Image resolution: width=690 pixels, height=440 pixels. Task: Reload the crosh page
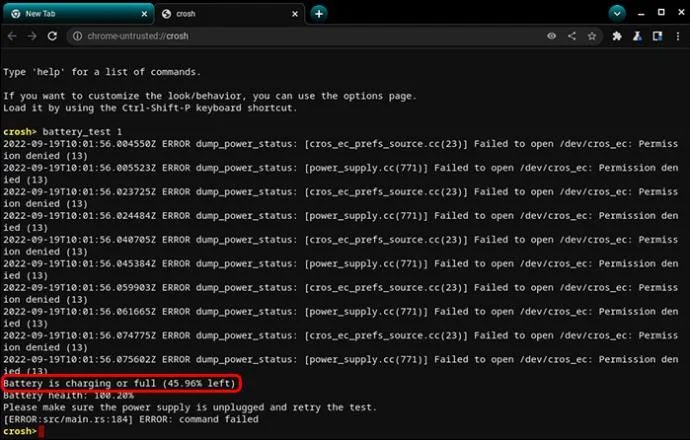pyautogui.click(x=52, y=36)
